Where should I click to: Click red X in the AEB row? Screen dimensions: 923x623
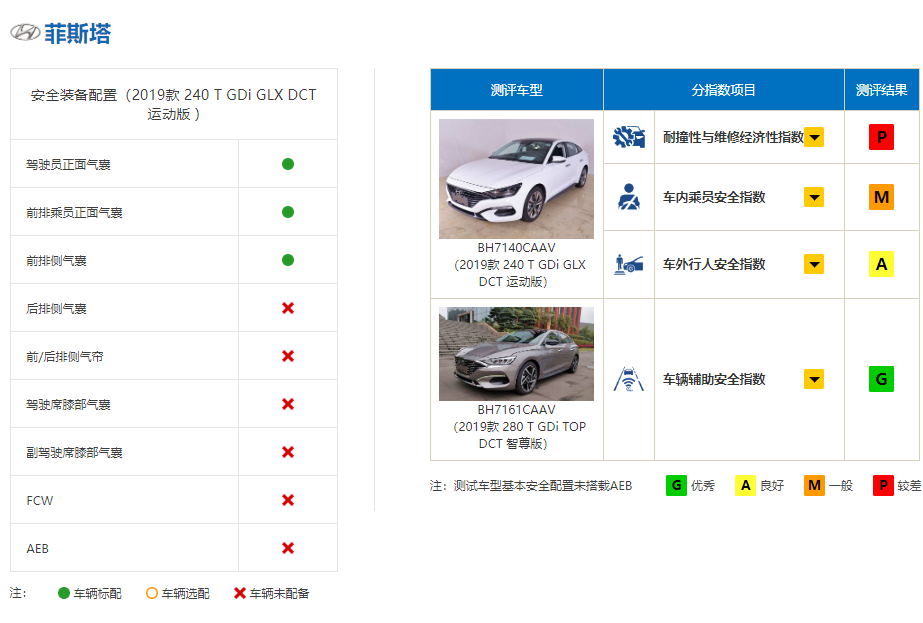tap(288, 548)
